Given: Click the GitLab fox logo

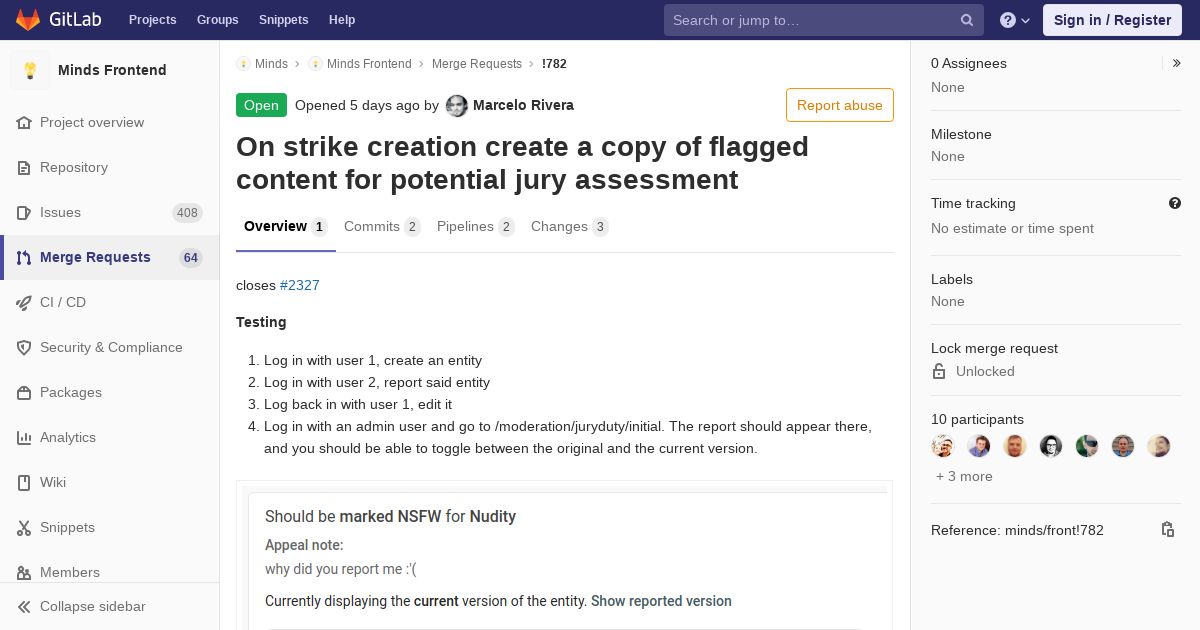Looking at the screenshot, I should coord(28,19).
